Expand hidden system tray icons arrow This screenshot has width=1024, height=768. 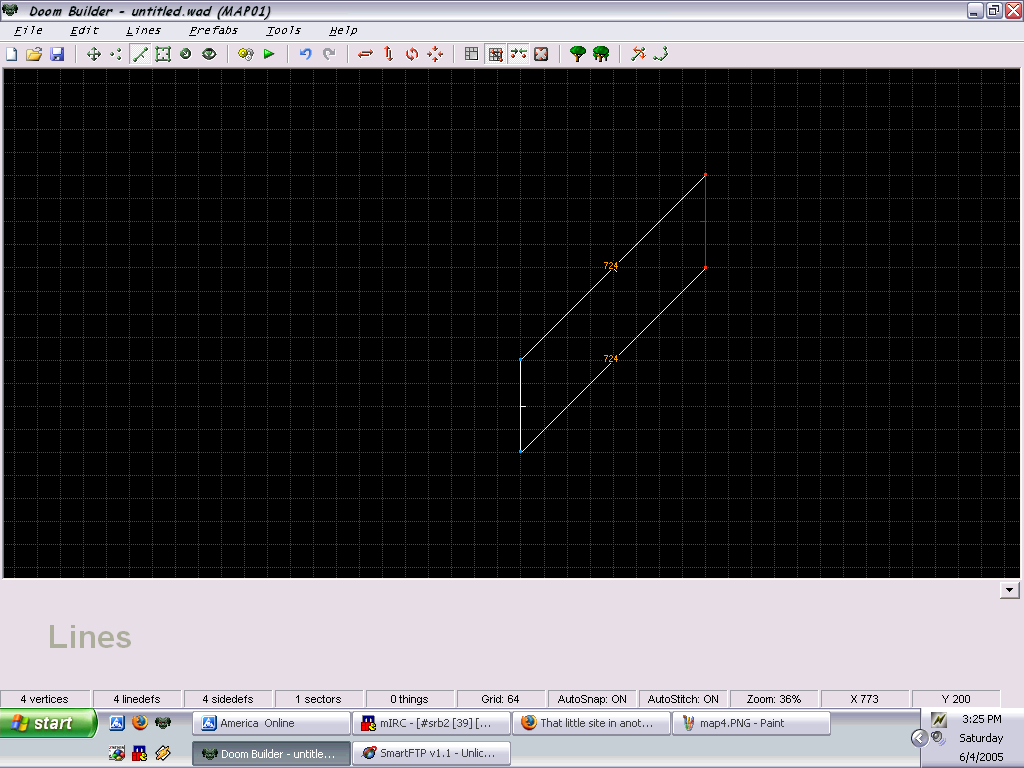(920, 738)
